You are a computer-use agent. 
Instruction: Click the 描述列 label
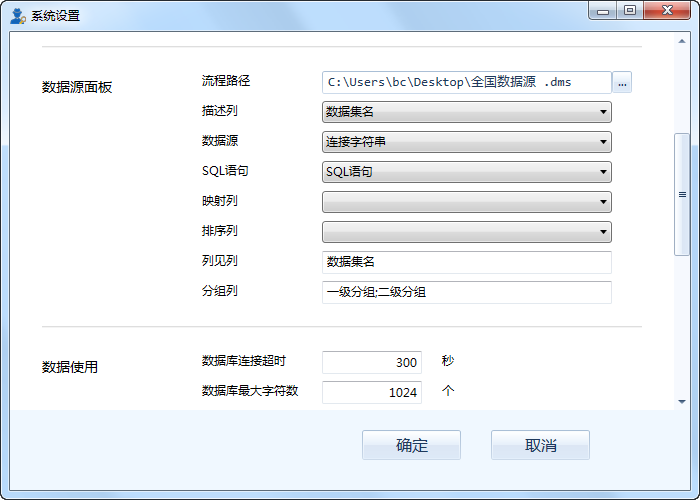tap(220, 111)
